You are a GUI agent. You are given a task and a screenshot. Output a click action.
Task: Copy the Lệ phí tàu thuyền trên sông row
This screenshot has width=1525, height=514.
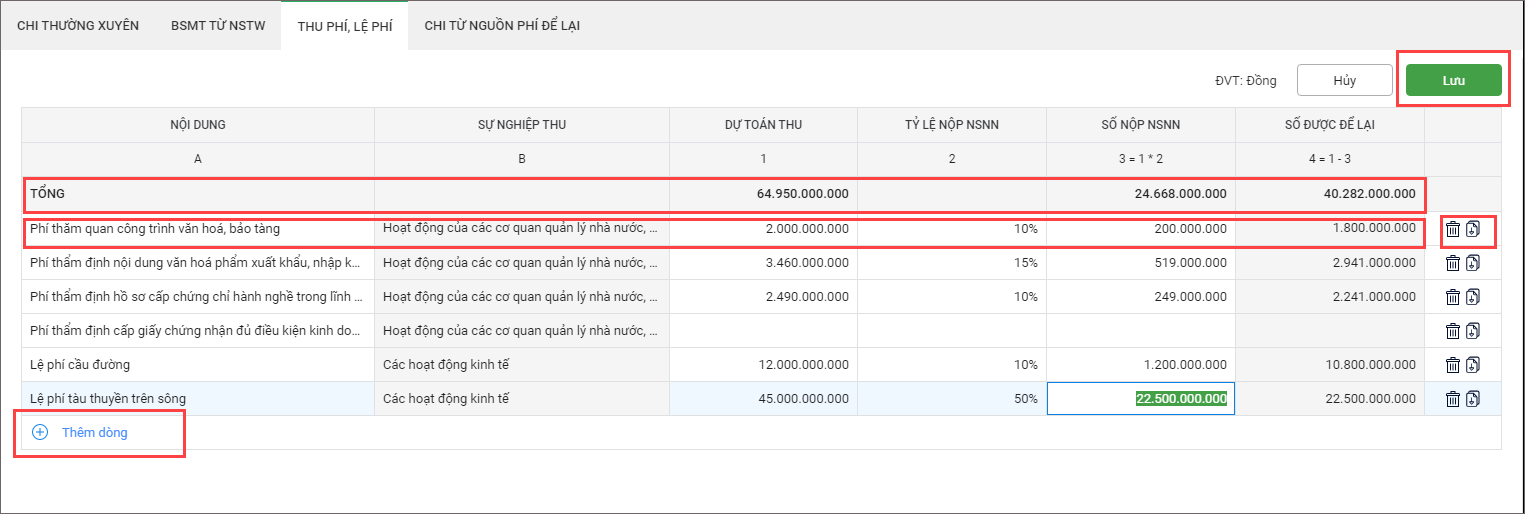tap(1473, 399)
